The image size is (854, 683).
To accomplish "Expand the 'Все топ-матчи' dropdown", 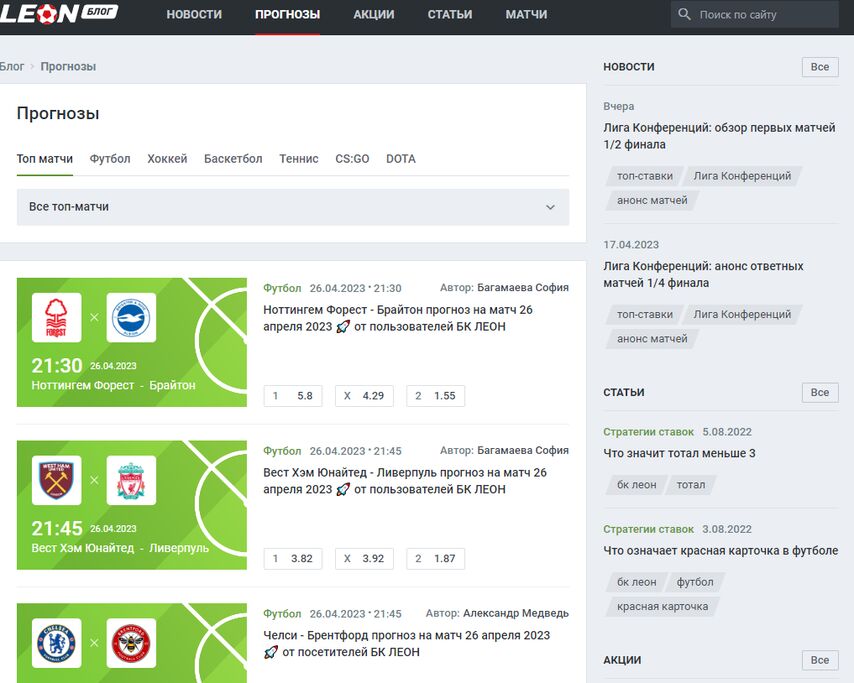I will click(293, 207).
